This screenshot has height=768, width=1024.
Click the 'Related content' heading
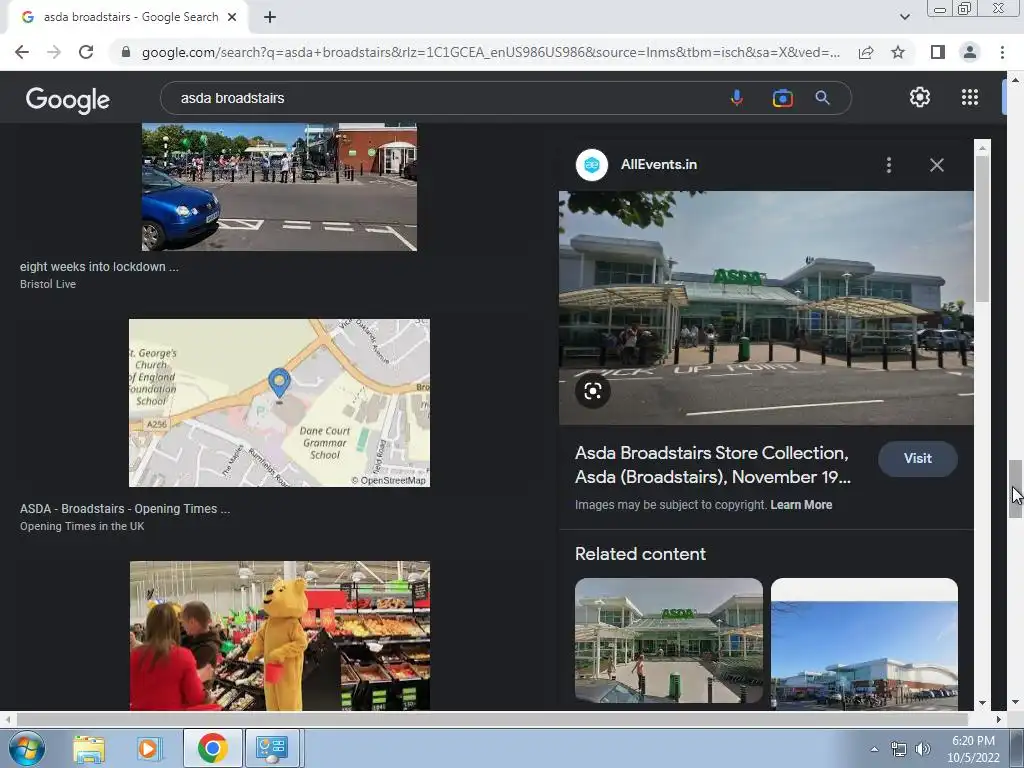(640, 554)
